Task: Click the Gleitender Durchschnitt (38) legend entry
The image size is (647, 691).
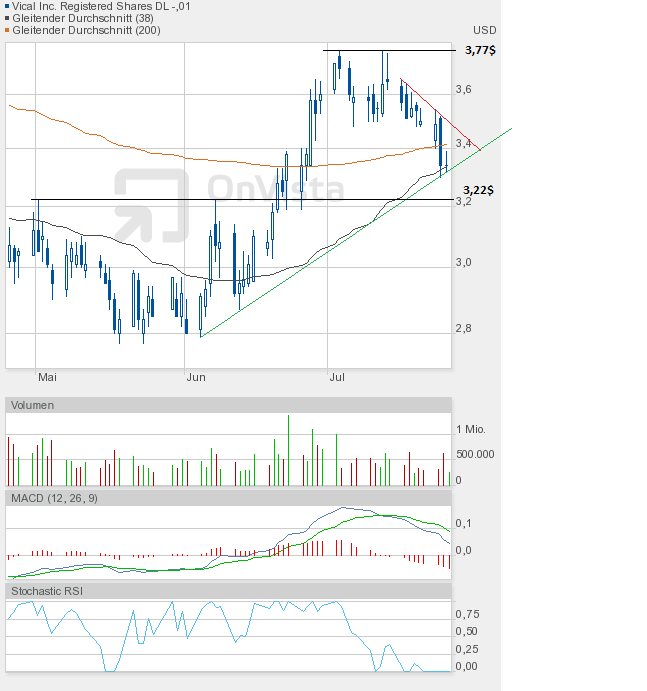Action: tap(83, 19)
